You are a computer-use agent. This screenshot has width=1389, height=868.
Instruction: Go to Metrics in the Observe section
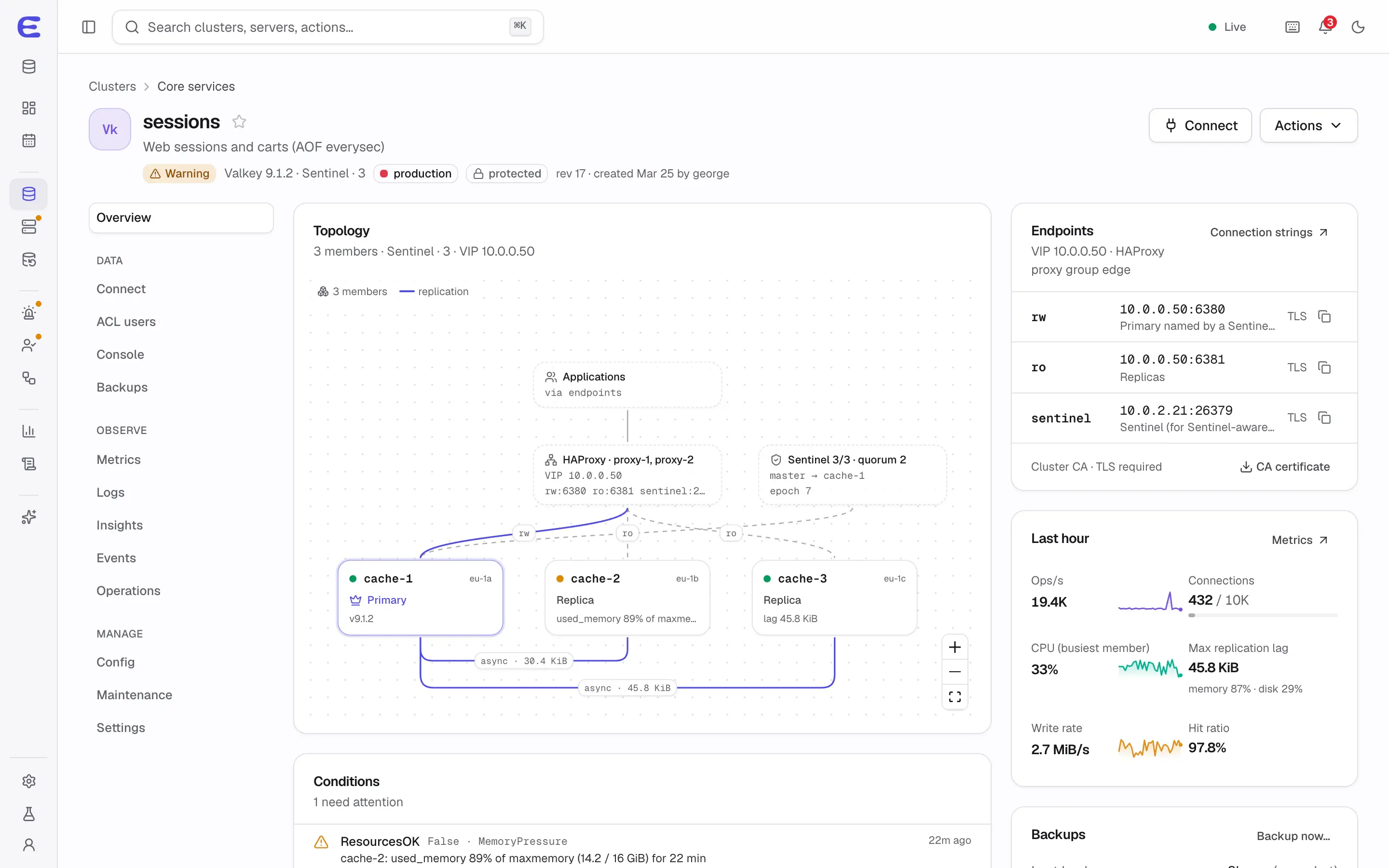click(118, 459)
